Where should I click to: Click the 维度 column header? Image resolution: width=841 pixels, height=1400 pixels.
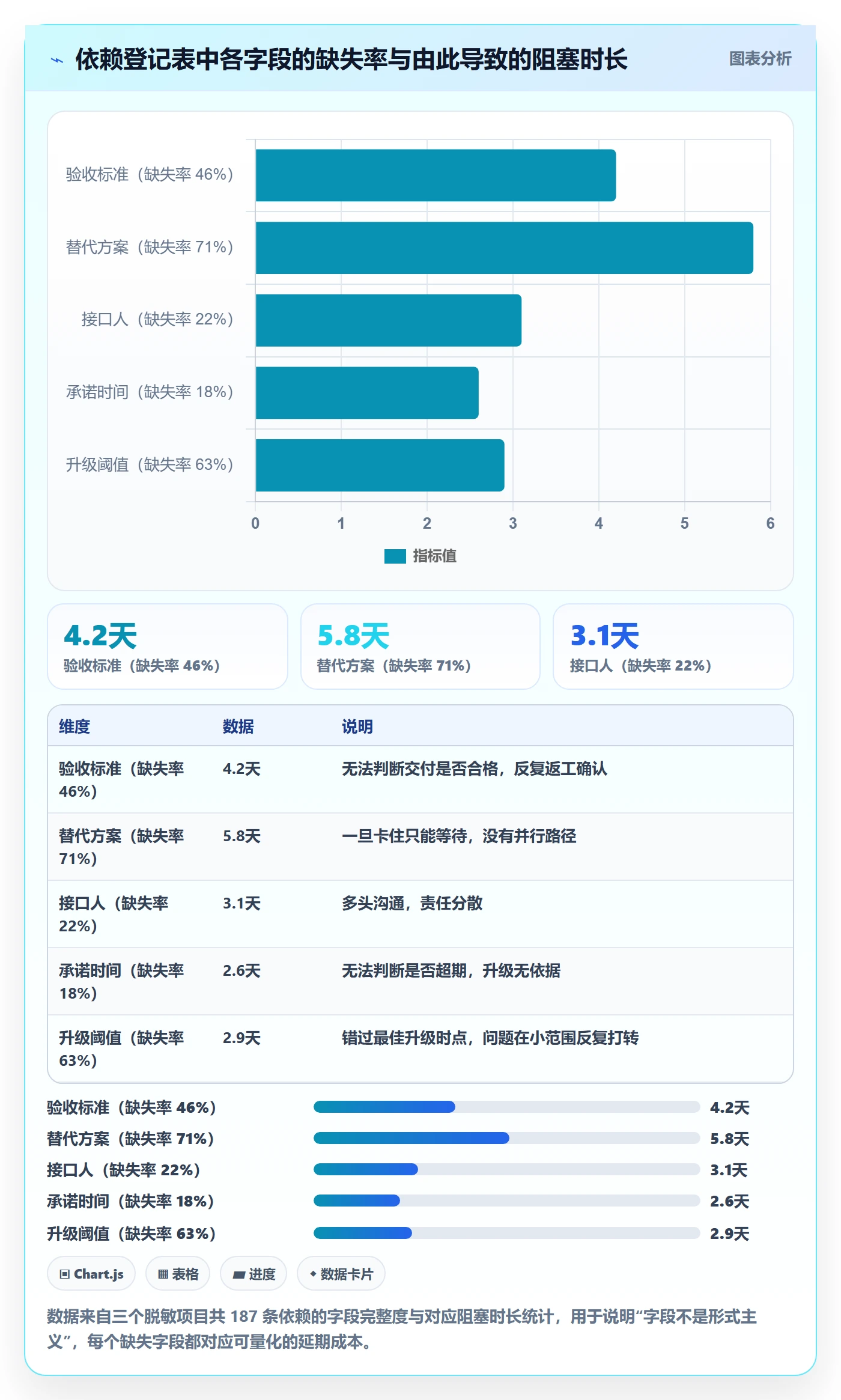click(74, 726)
